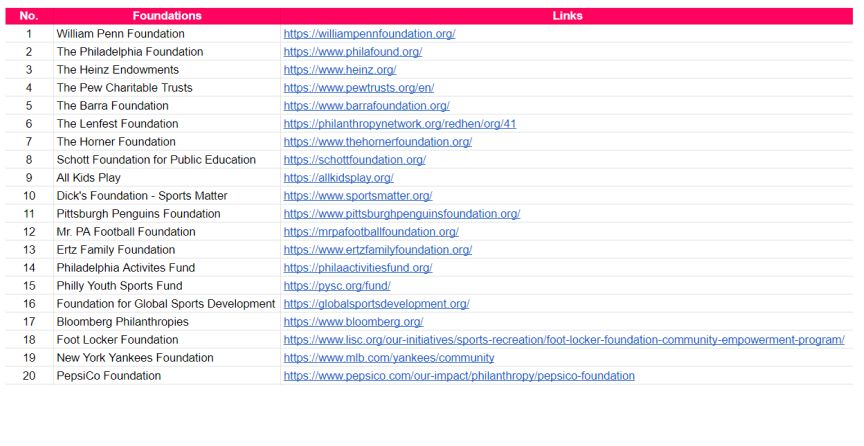Select 'Foundation for Global Sports Development' cell
Viewport: 864px width, 446px height.
pyautogui.click(x=167, y=304)
